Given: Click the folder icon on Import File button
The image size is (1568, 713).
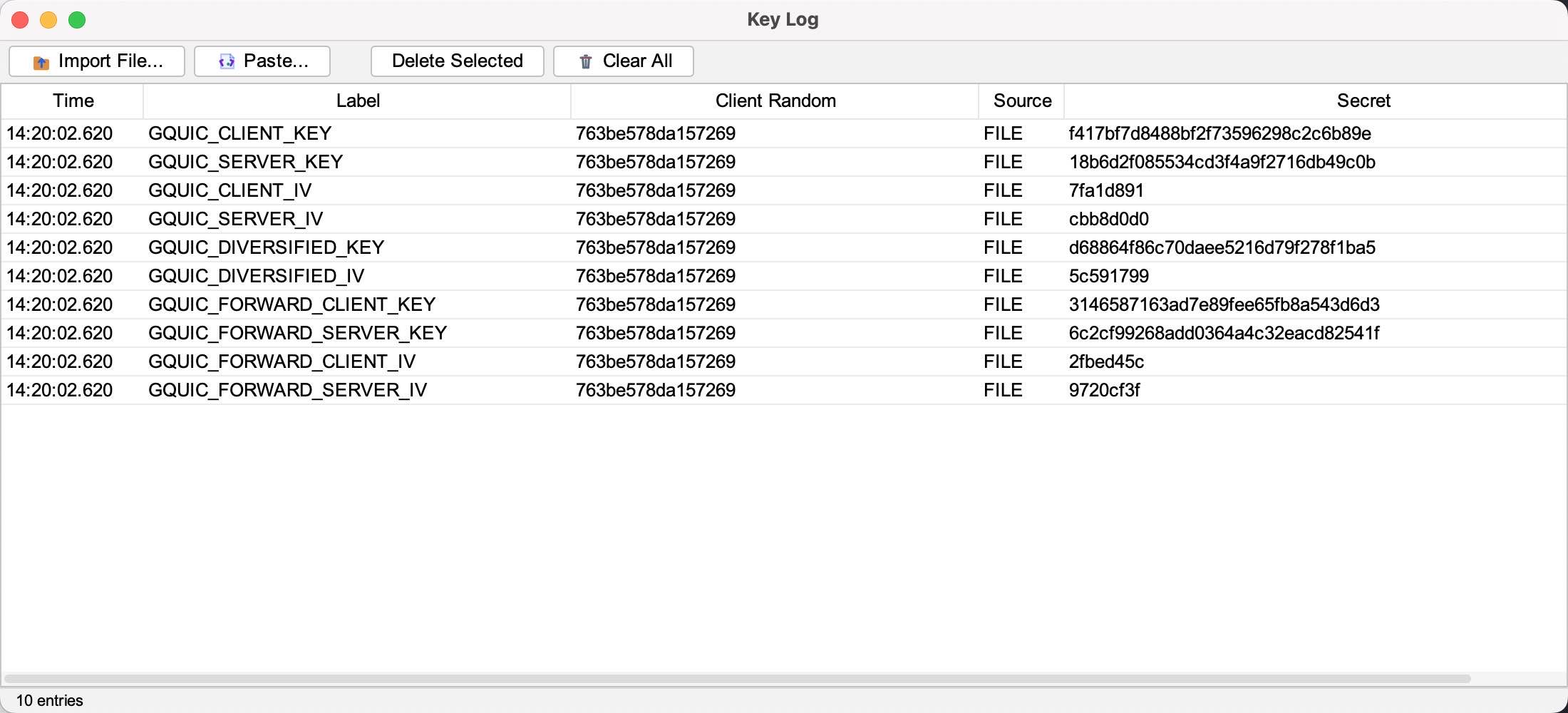Looking at the screenshot, I should pos(41,61).
